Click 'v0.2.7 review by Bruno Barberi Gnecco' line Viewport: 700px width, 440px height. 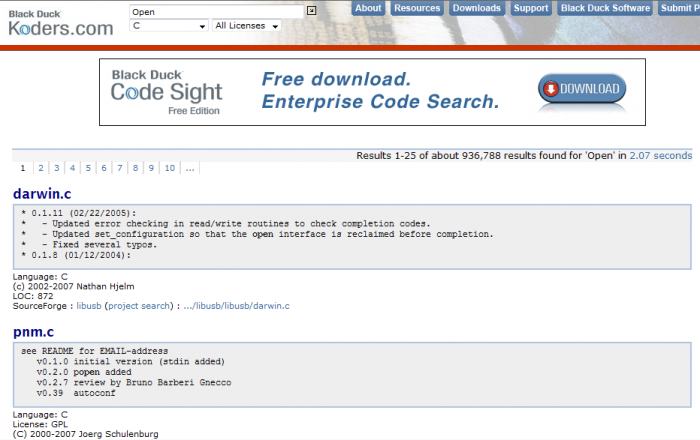pyautogui.click(x=134, y=383)
